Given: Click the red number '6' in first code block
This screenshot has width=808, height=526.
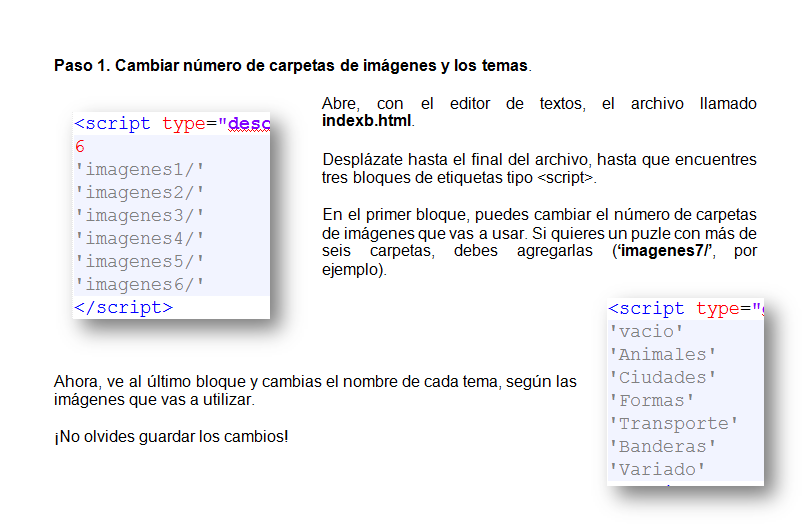Looking at the screenshot, I should 80,146.
